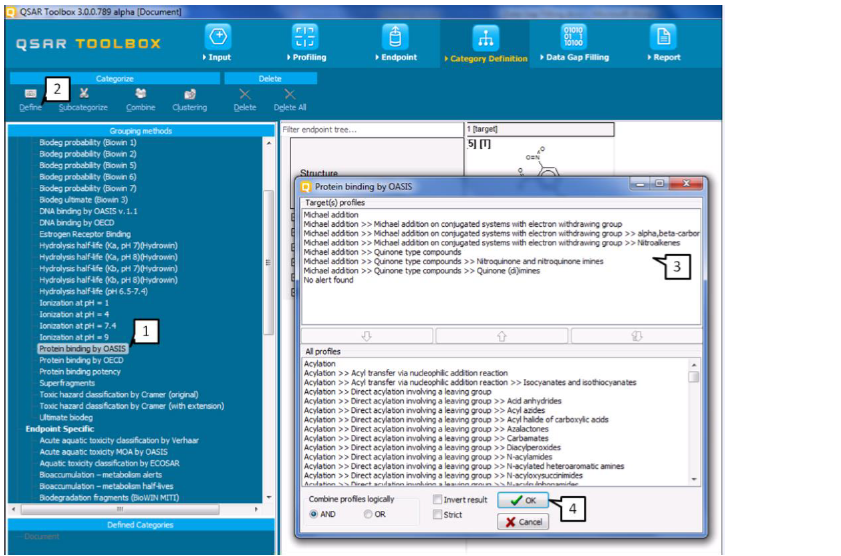Viewport: 841px width, 556px height.
Task: Open the Data Gap Filling stage icon
Action: [x=573, y=37]
